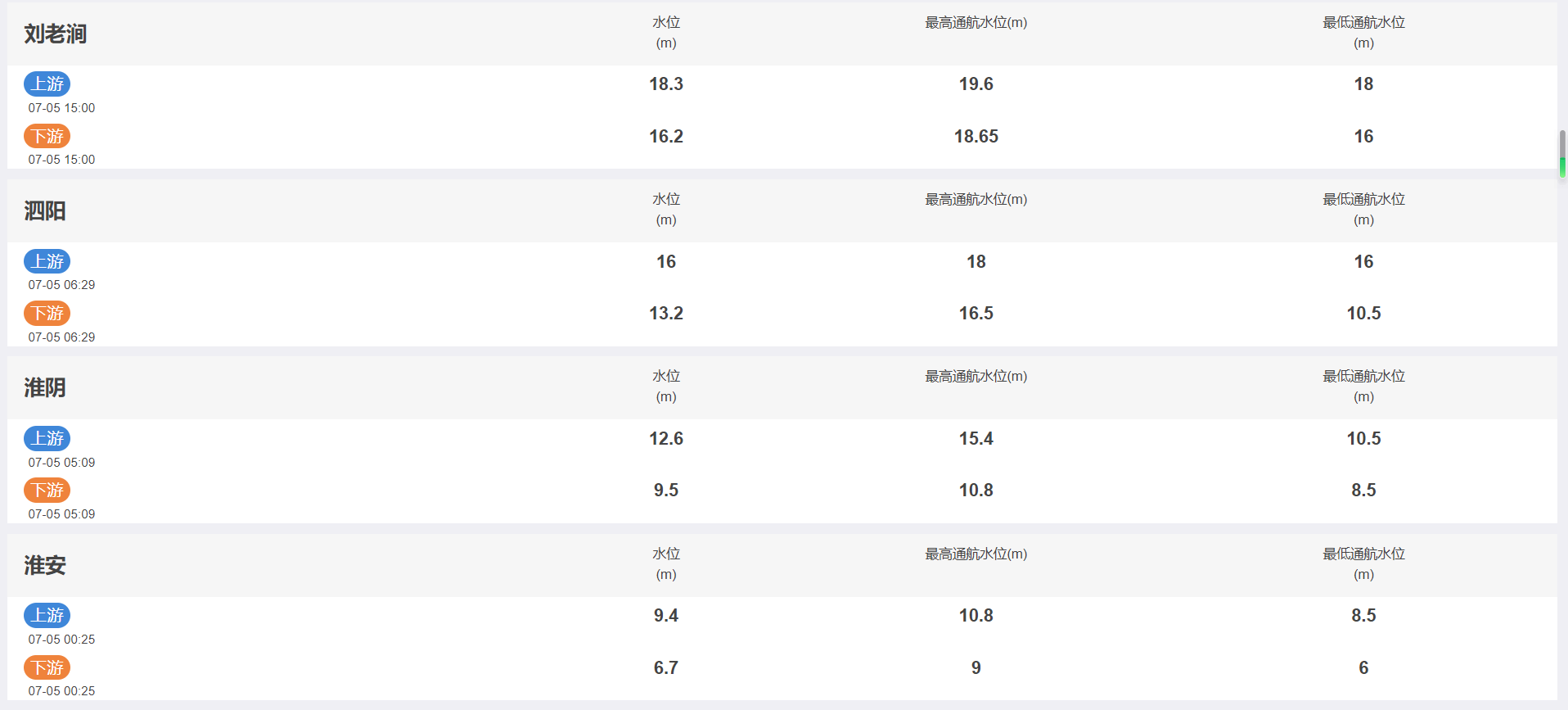Select the 泗阳 station heading
This screenshot has height=710, width=1568.
tap(44, 210)
